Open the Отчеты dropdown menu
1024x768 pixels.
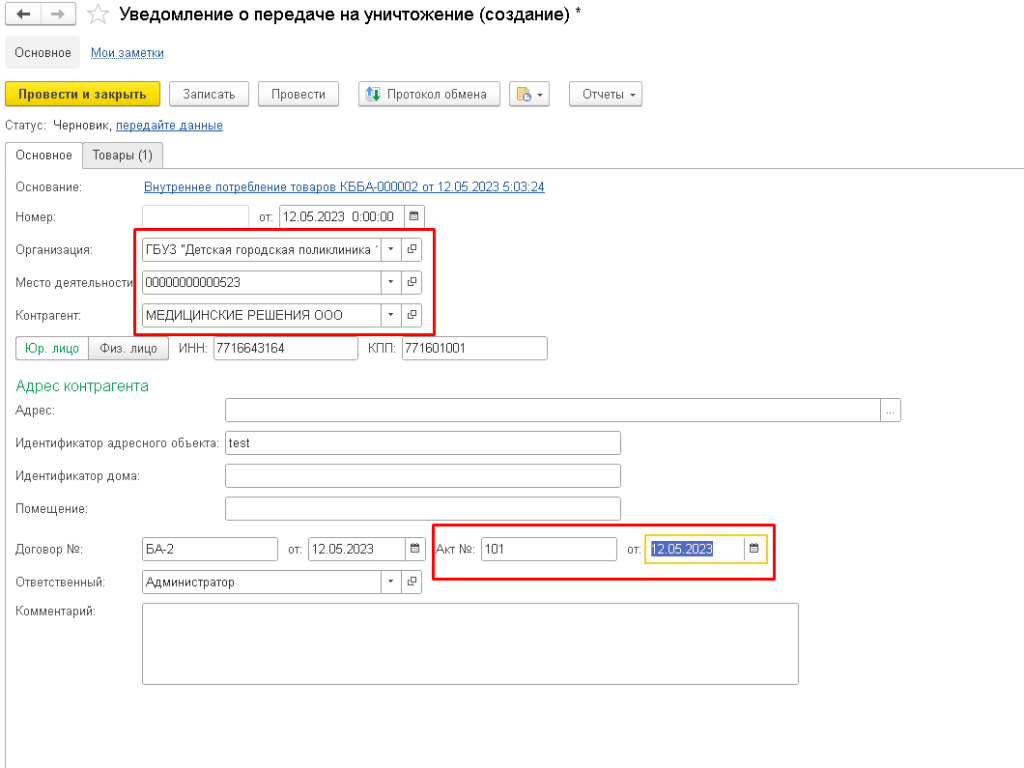click(x=605, y=94)
